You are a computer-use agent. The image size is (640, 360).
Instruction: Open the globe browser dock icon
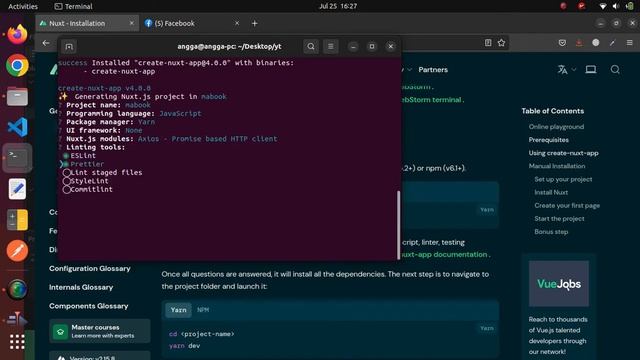pyautogui.click(x=17, y=289)
